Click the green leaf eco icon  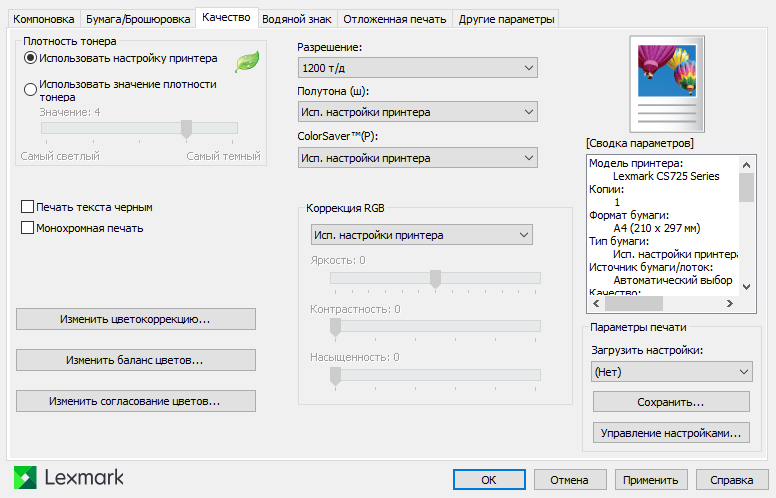tap(246, 63)
